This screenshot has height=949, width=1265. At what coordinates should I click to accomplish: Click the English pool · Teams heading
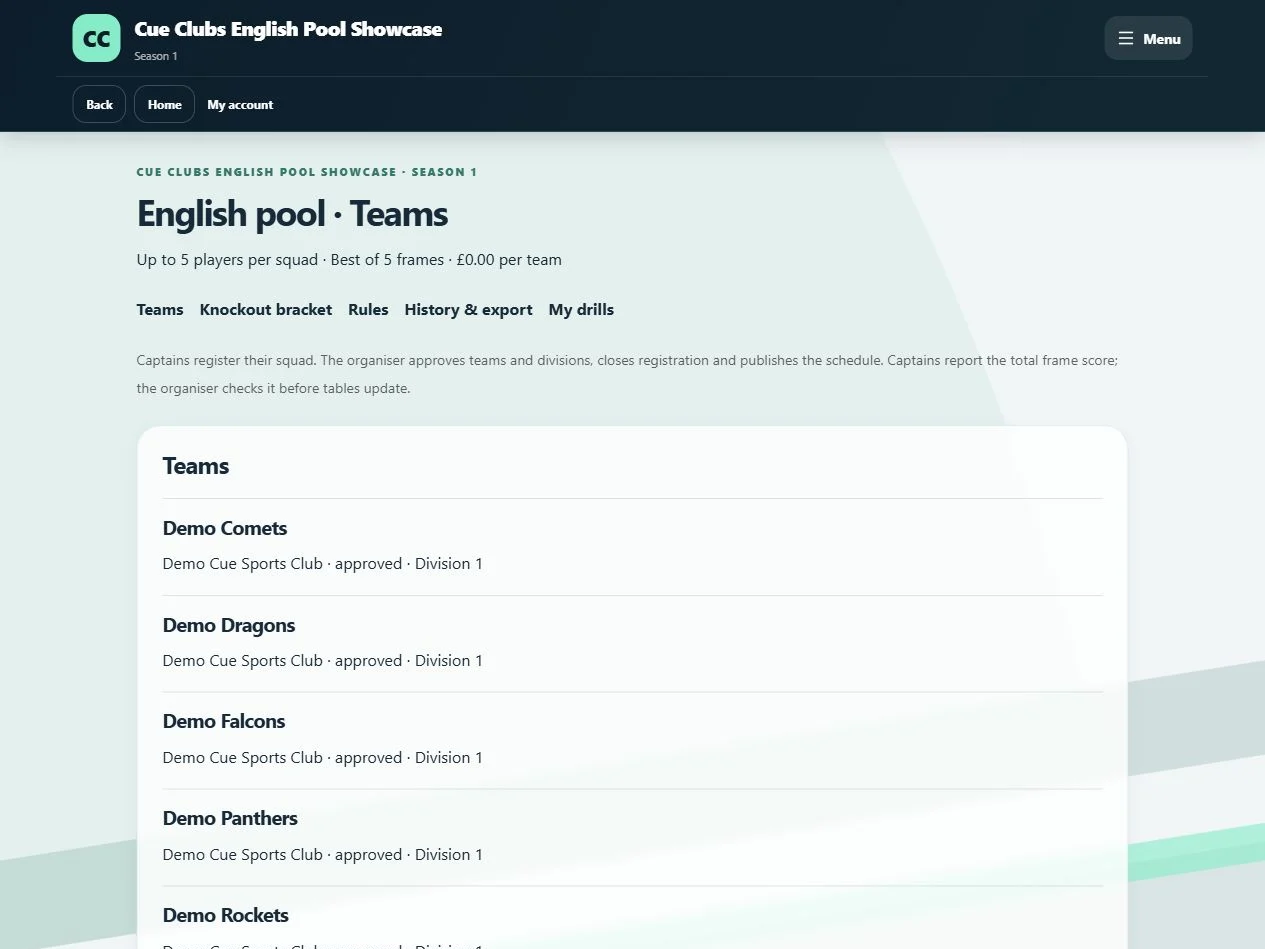pyautogui.click(x=292, y=214)
